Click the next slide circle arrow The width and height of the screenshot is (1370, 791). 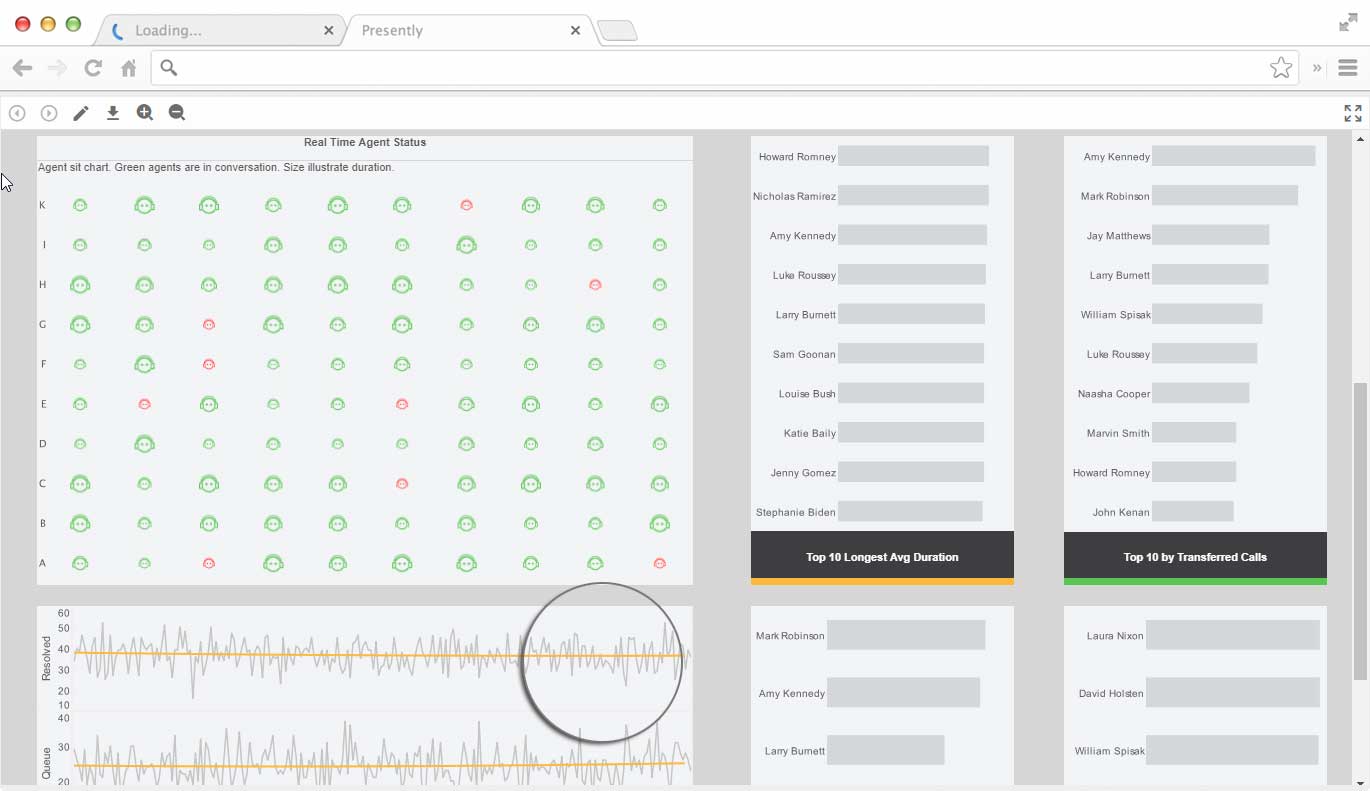(x=49, y=113)
